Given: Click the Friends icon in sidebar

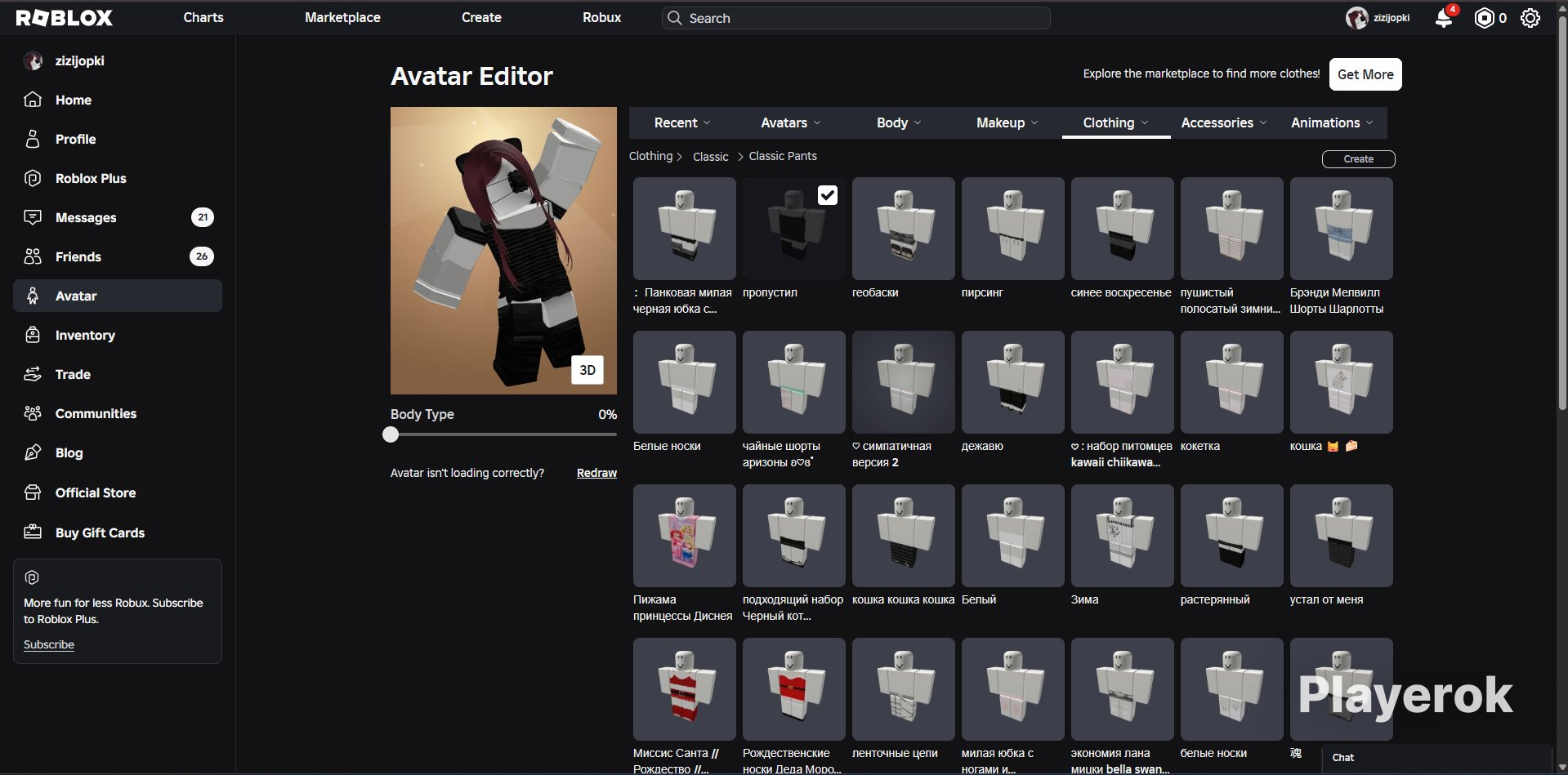Looking at the screenshot, I should (x=33, y=256).
